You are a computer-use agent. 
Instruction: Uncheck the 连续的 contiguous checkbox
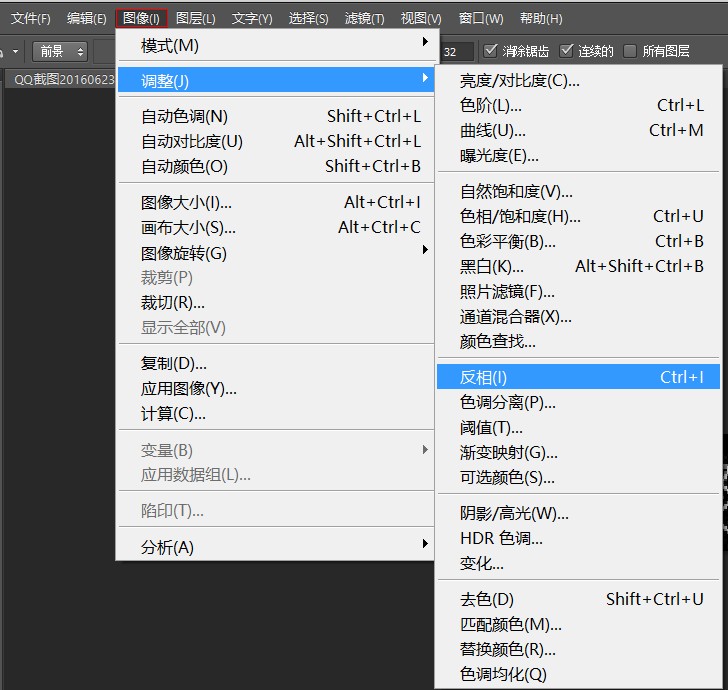(x=567, y=51)
